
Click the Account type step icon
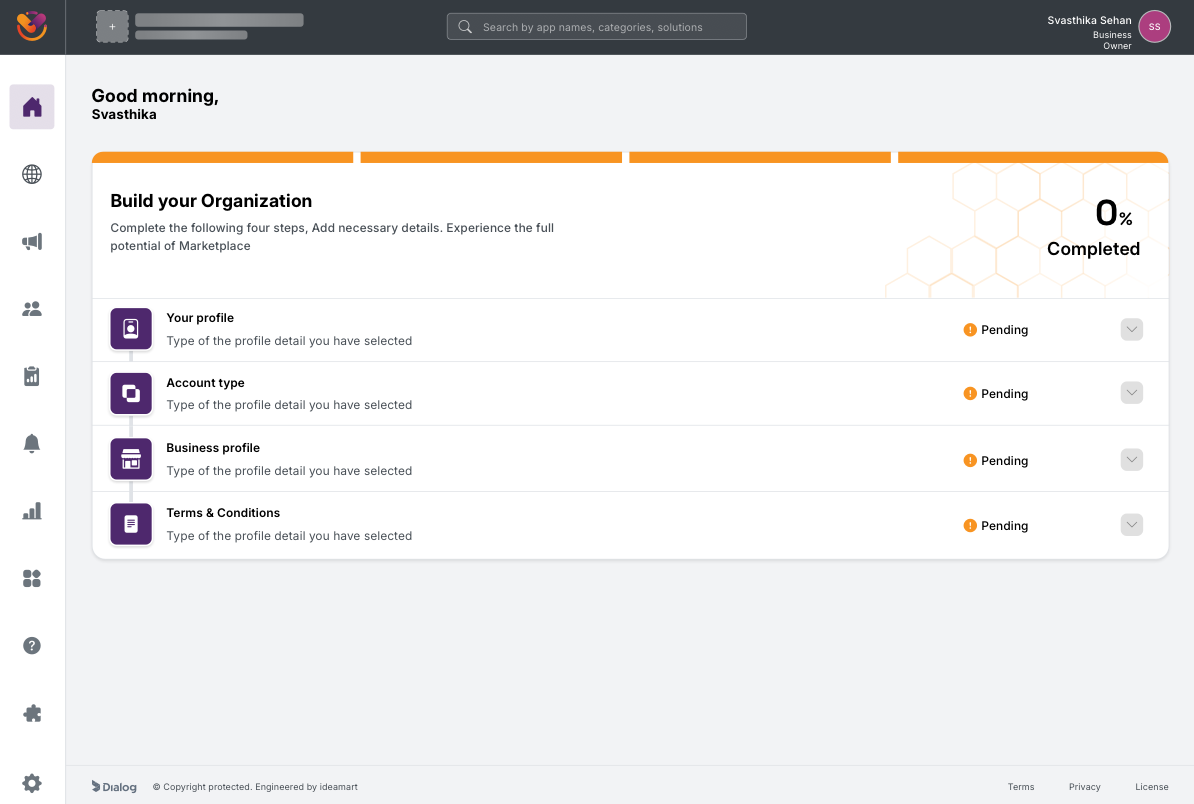131,394
